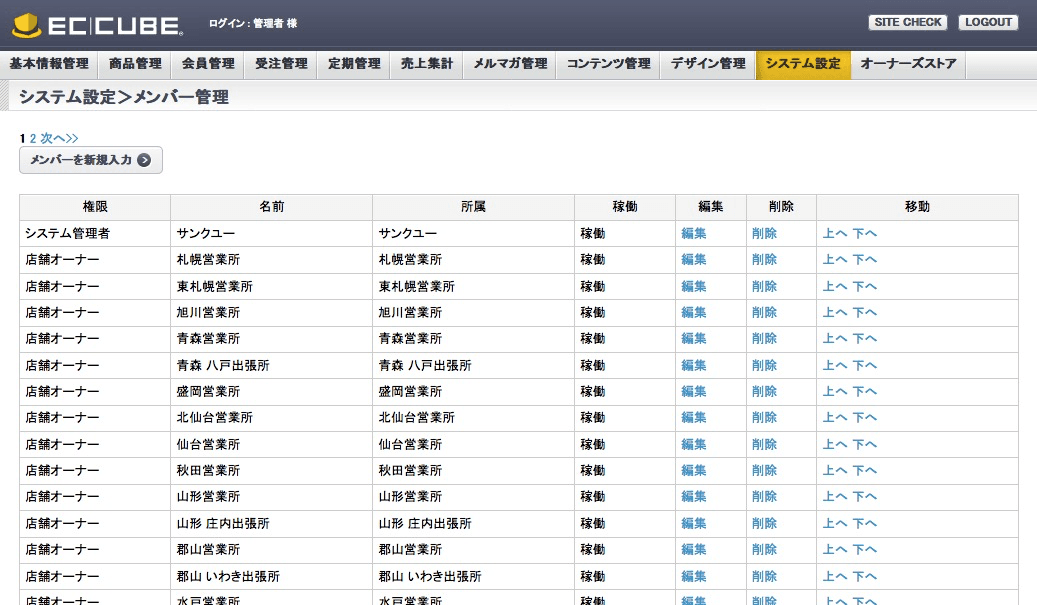This screenshot has height=605, width=1037.
Task: Open the 商品管理 menu tab
Action: coord(135,64)
